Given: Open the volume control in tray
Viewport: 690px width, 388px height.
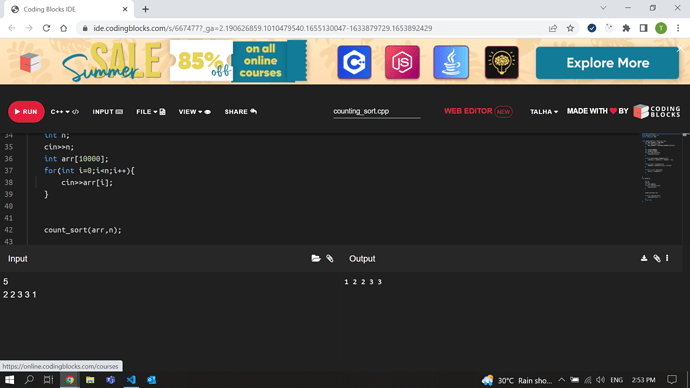Looking at the screenshot, I should 601,380.
